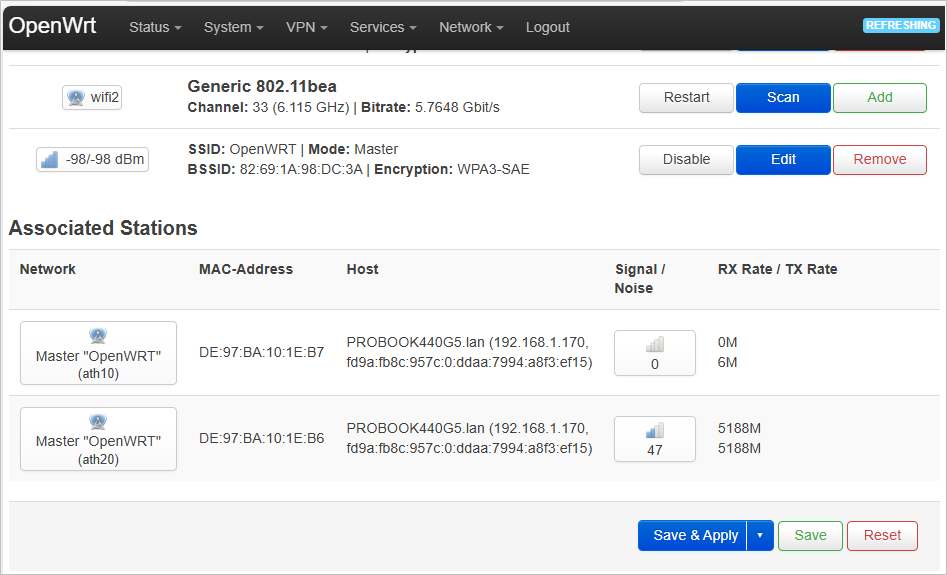The image size is (947, 575).
Task: Click the -98/-98 dBm signal strength icon
Action: (49, 159)
